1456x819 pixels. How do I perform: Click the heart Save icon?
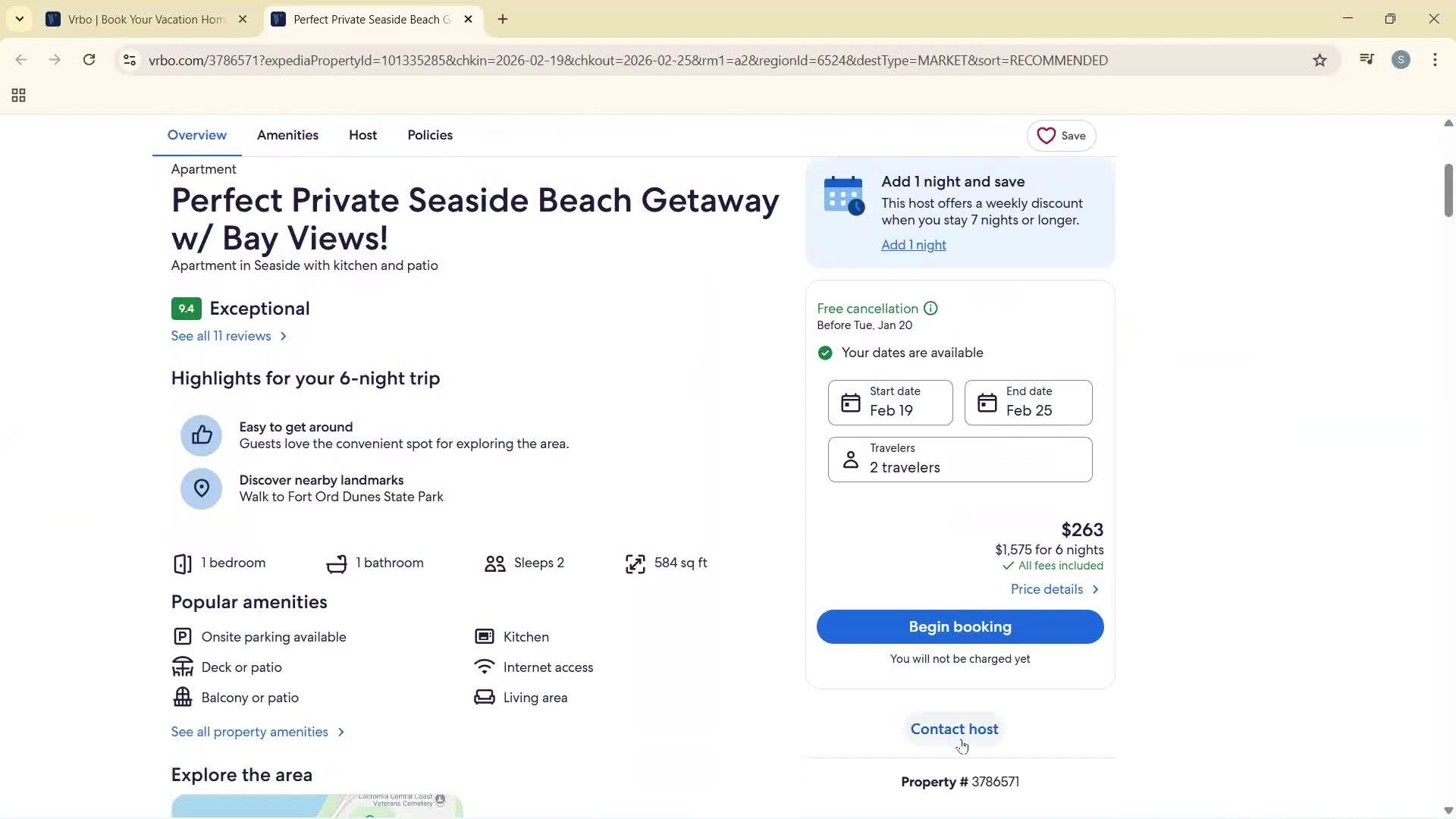coord(1046,136)
